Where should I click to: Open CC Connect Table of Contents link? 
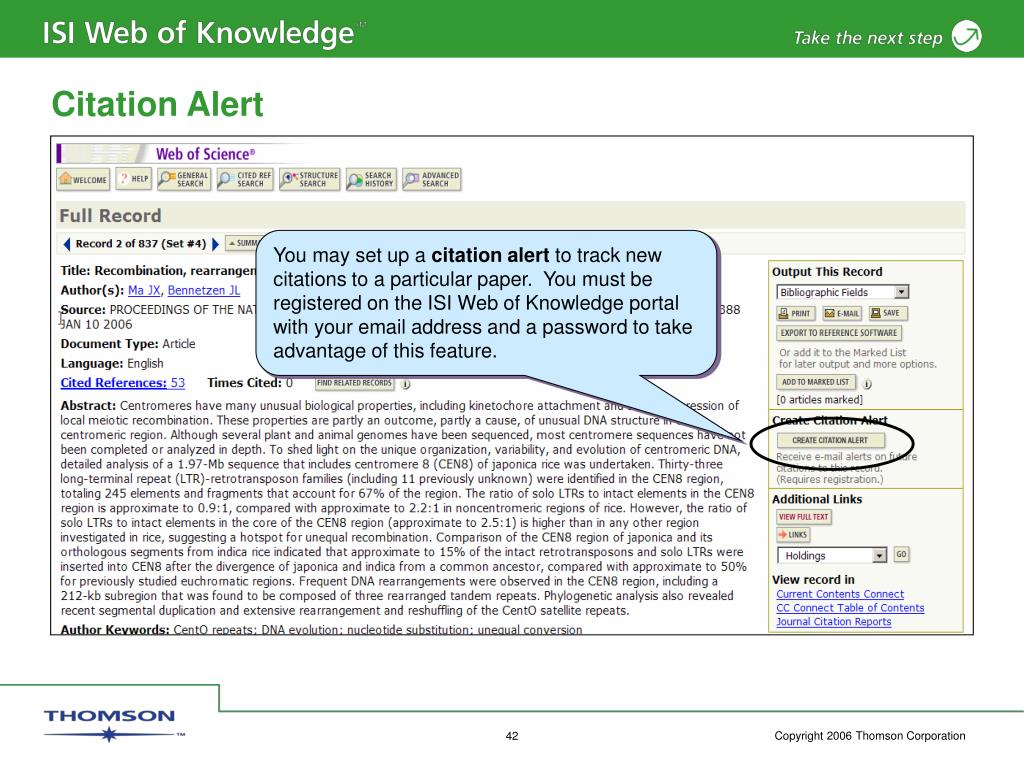(850, 608)
